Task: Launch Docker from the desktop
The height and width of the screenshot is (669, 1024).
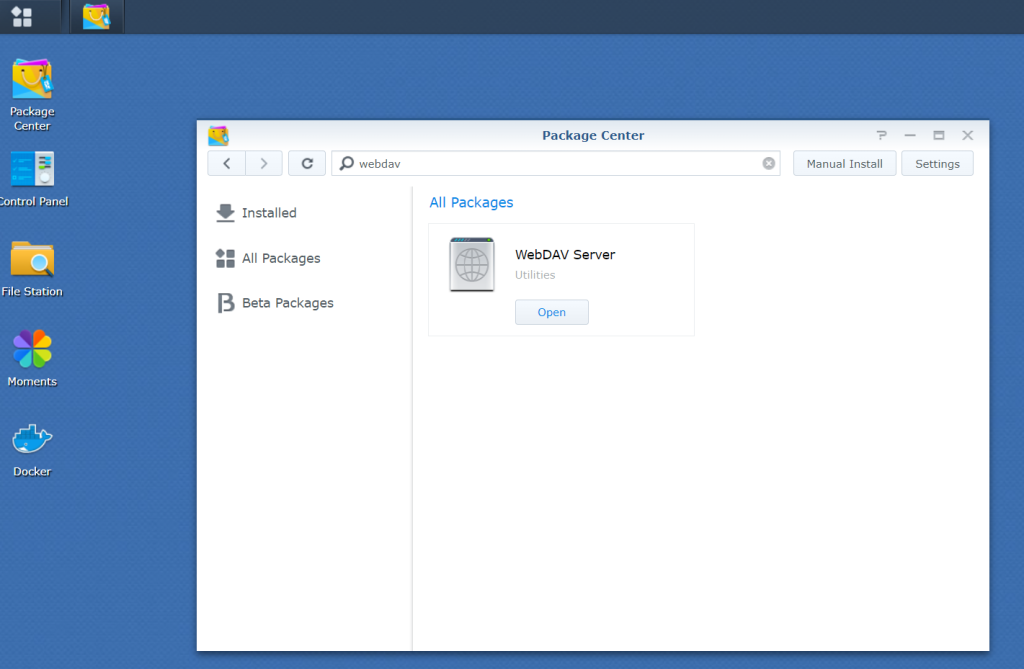Action: click(x=32, y=449)
